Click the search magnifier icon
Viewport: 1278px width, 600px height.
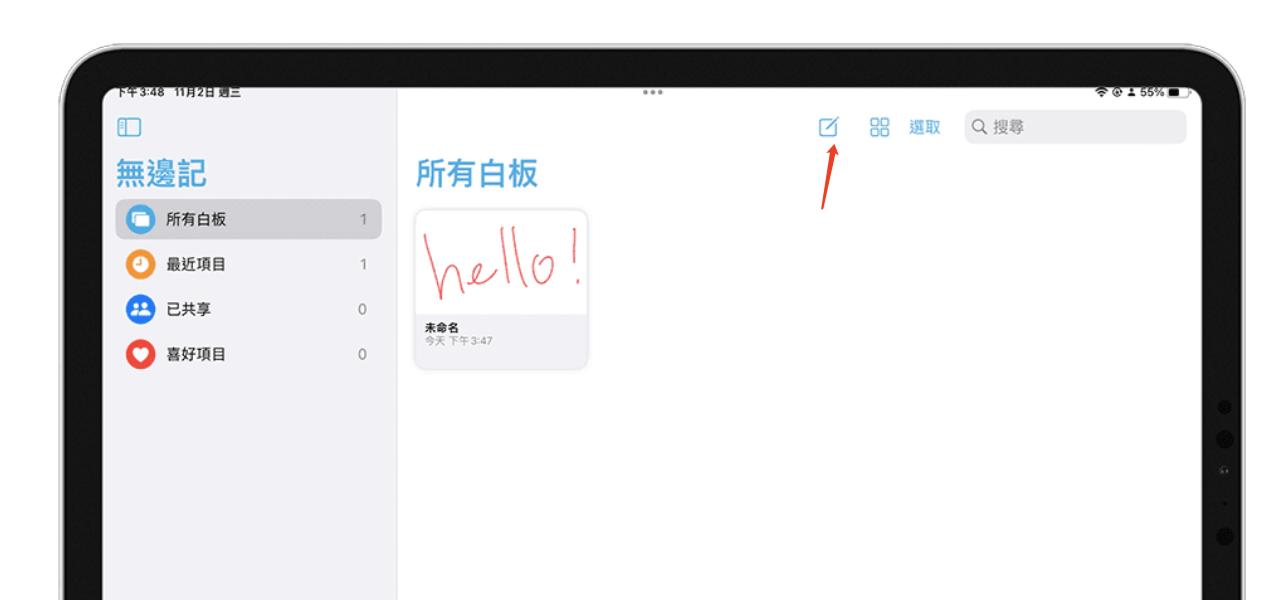pos(977,127)
